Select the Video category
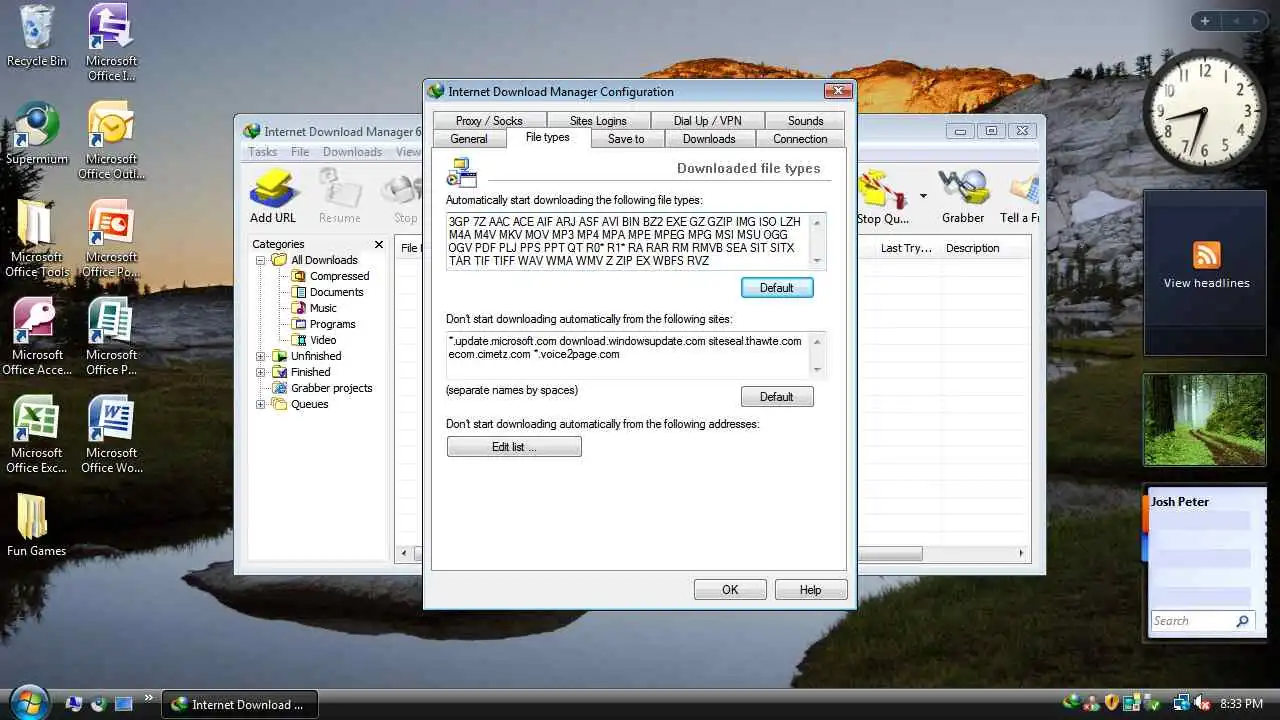 pyautogui.click(x=323, y=340)
